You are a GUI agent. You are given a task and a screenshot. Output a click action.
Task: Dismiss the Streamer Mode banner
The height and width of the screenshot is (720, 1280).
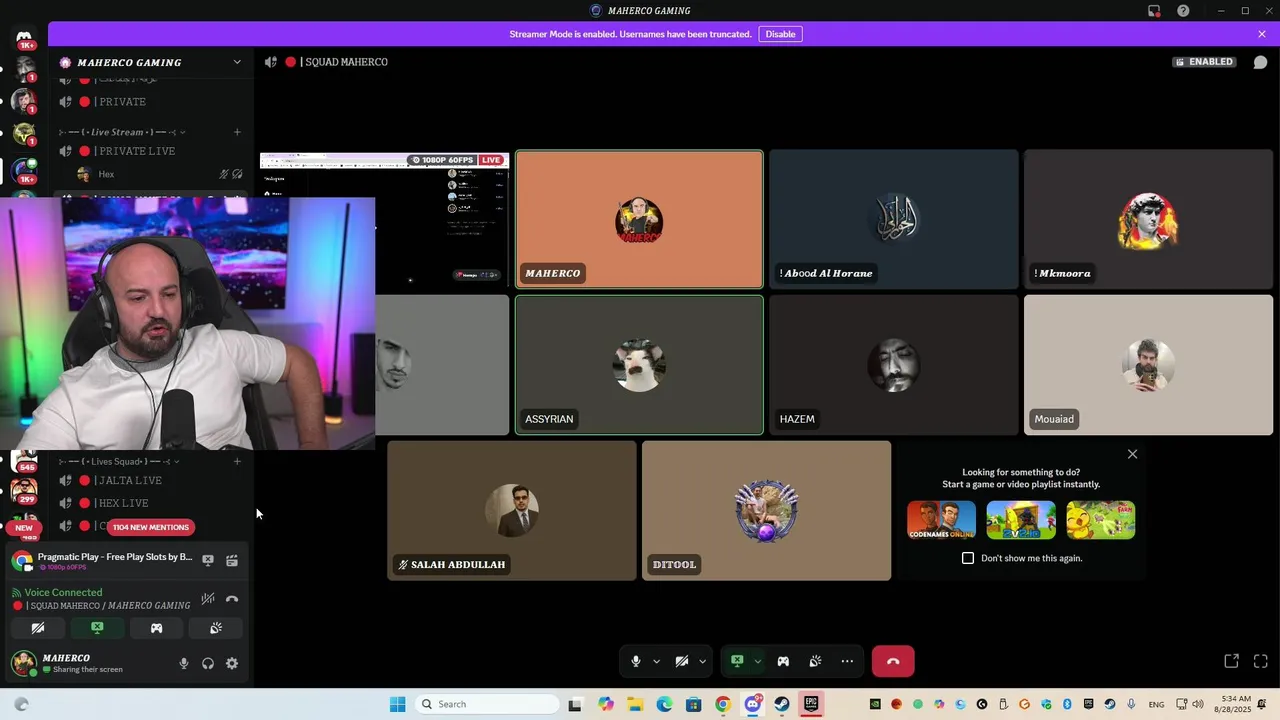click(x=1262, y=34)
